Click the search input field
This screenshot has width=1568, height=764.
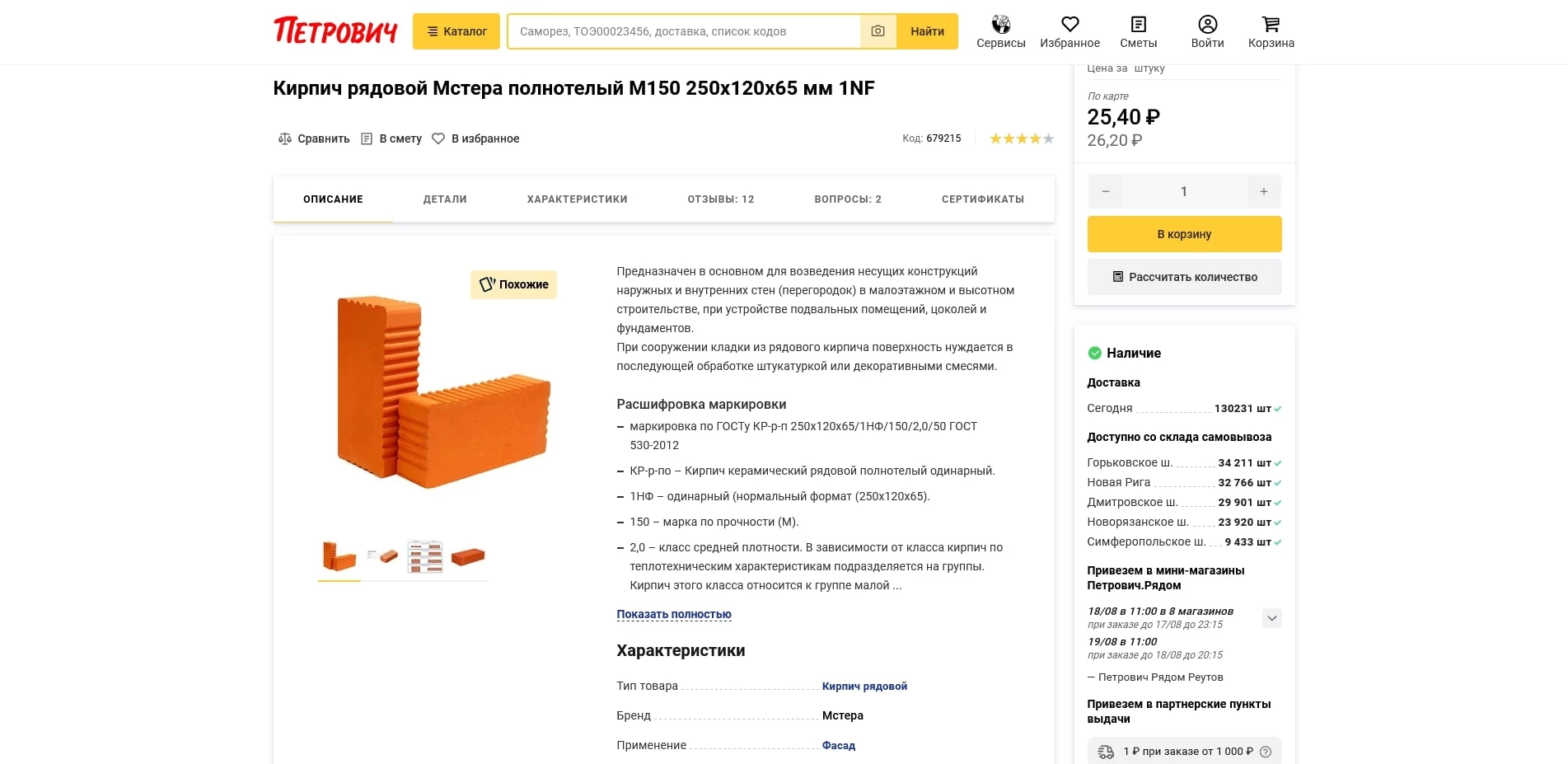(x=684, y=31)
